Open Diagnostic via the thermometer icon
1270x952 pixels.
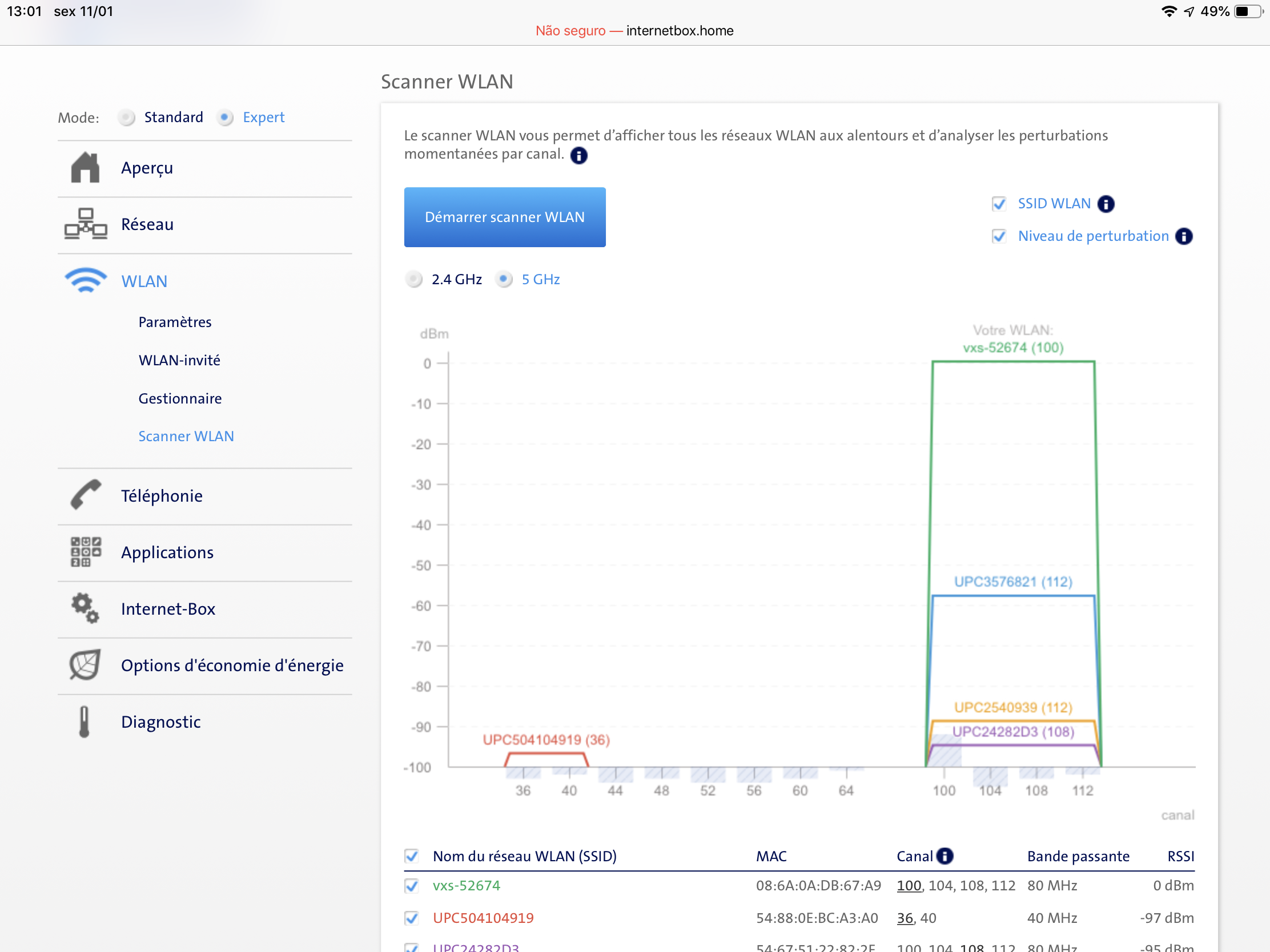[84, 721]
